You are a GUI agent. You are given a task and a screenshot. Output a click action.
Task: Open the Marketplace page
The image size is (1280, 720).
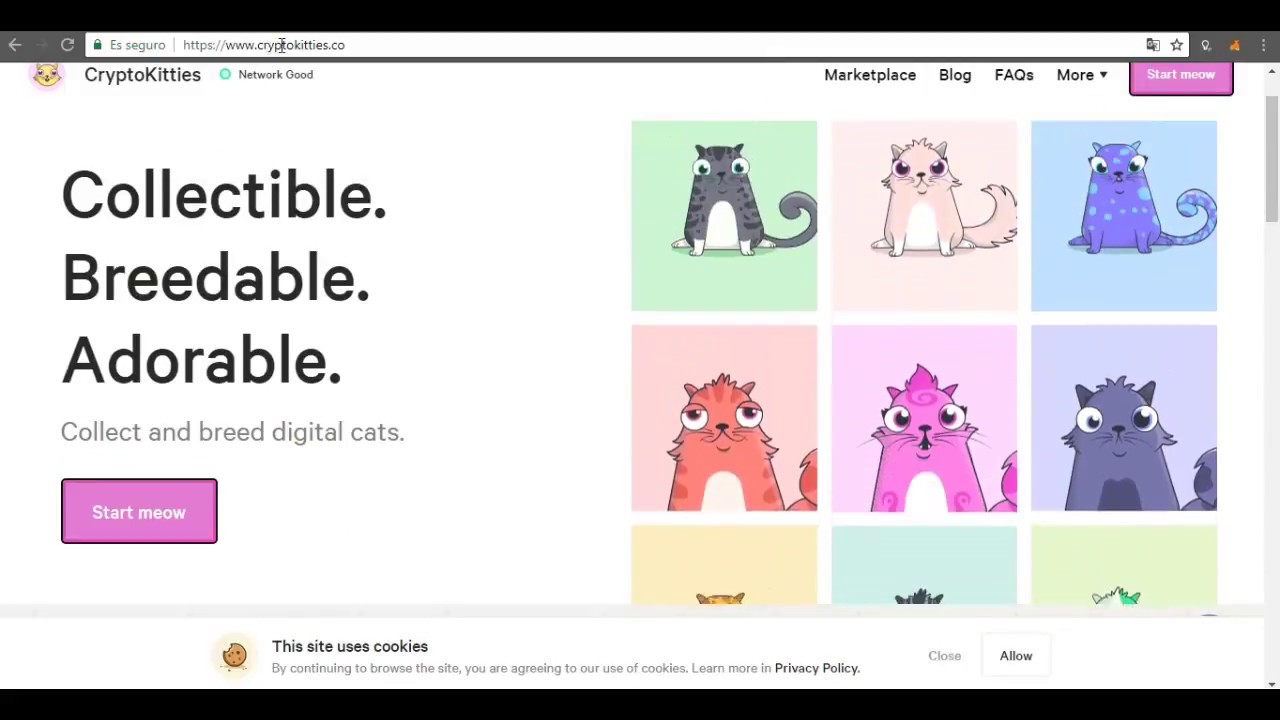tap(870, 75)
